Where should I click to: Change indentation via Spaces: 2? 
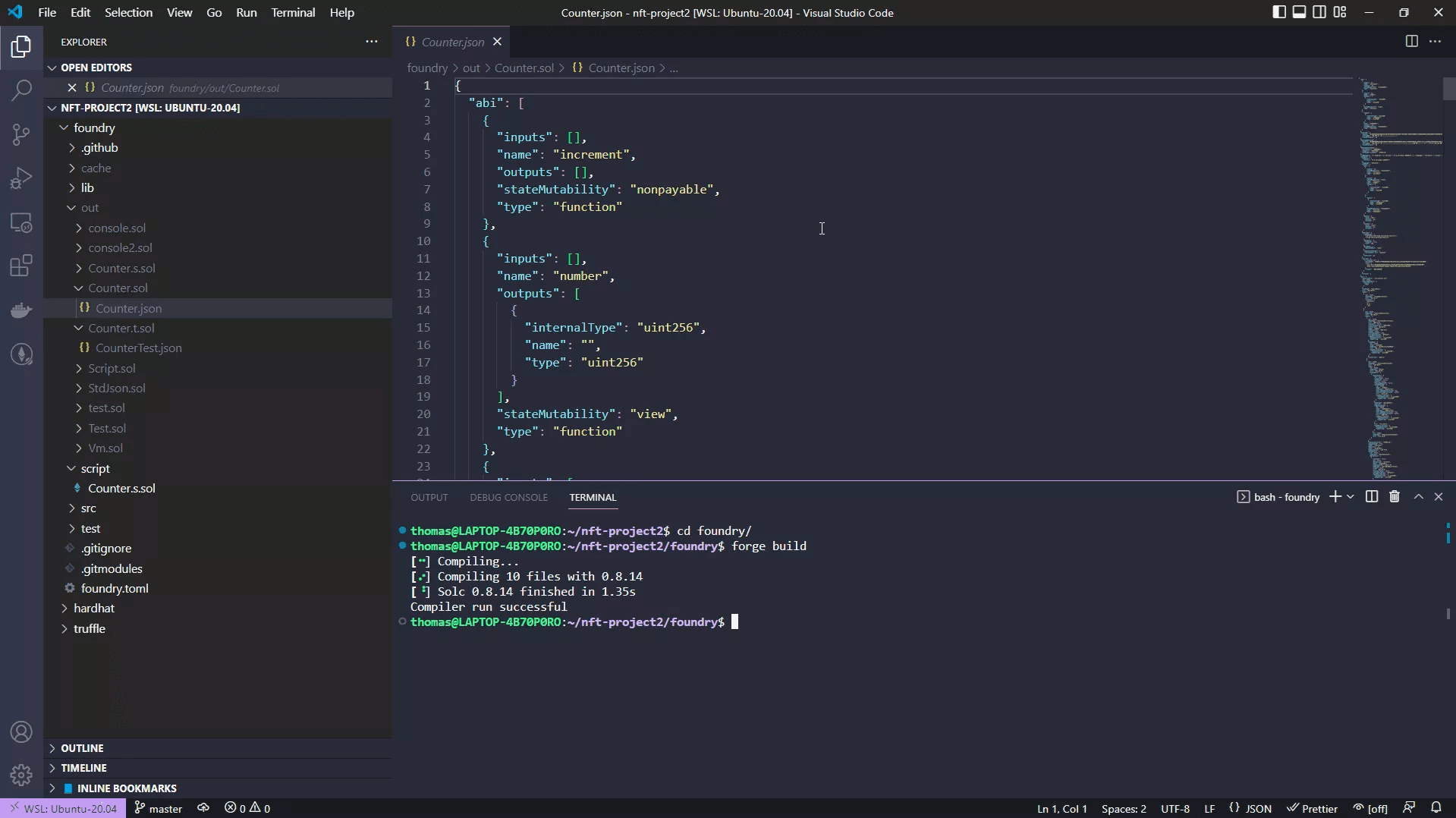(x=1124, y=808)
